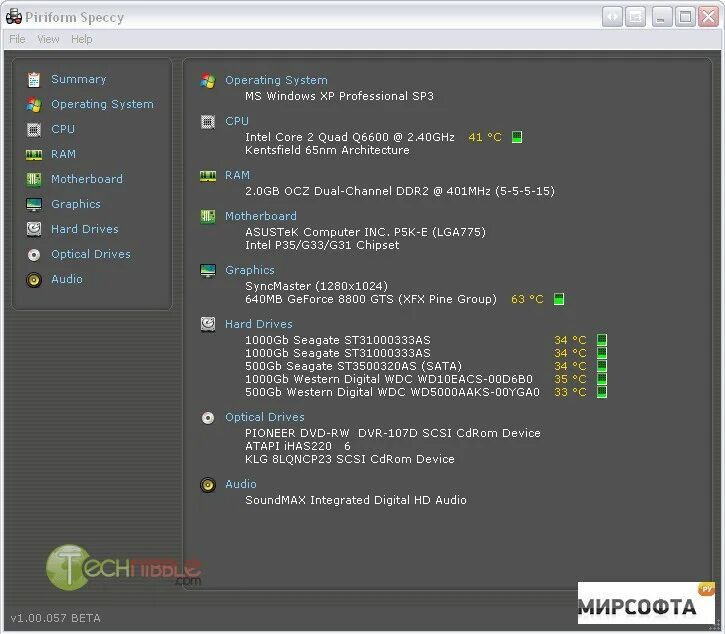Click the PIONEER DVD-RW DVR-107D text
Image resolution: width=725 pixels, height=634 pixels.
pyautogui.click(x=393, y=433)
